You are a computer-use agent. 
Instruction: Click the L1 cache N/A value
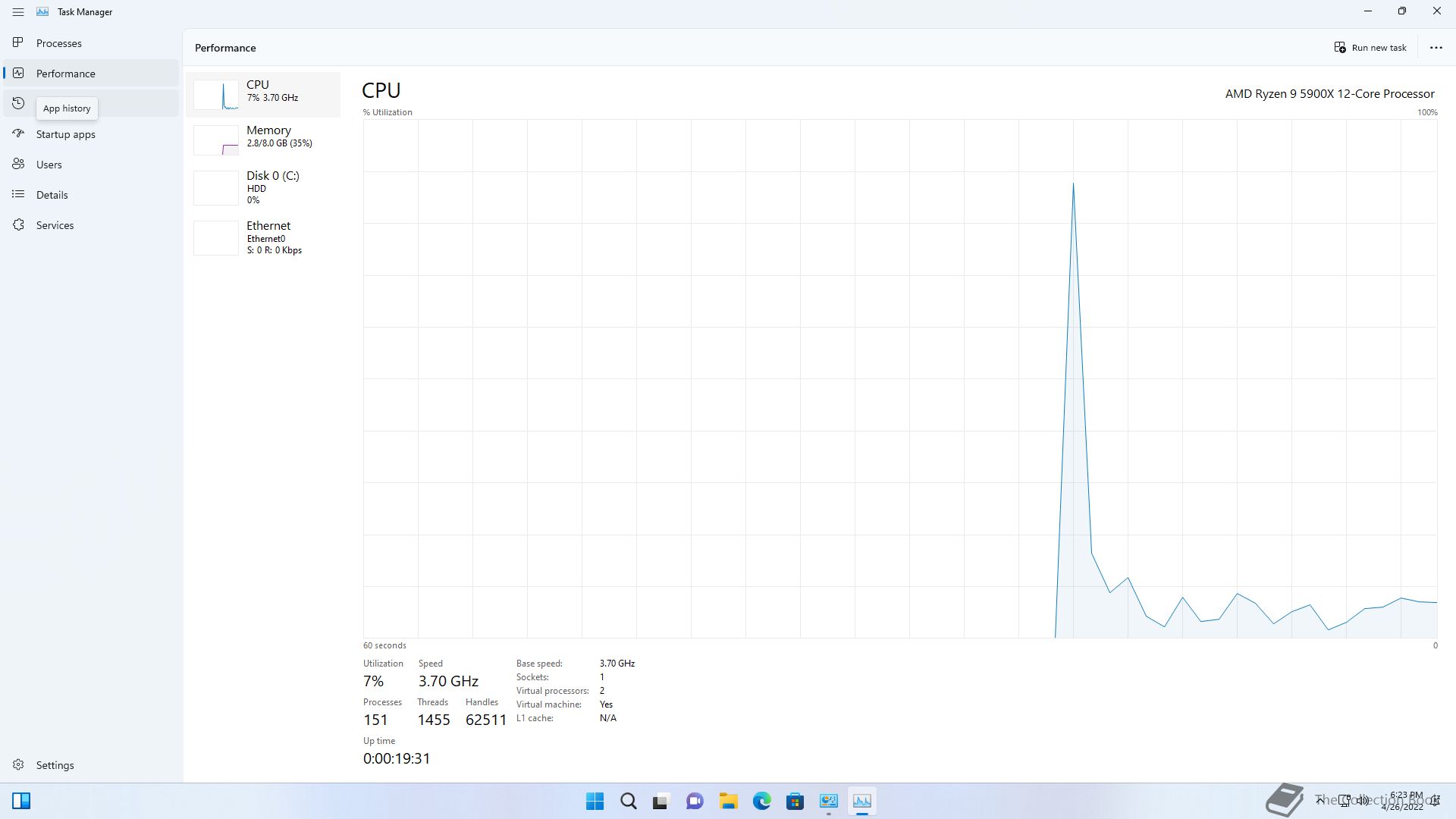[608, 718]
